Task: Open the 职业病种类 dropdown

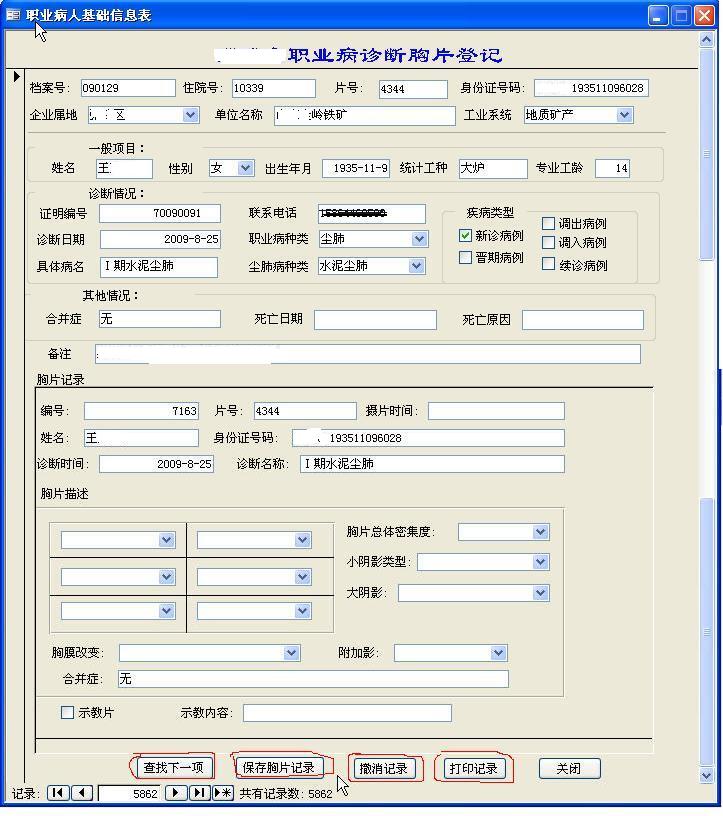Action: pyautogui.click(x=419, y=239)
